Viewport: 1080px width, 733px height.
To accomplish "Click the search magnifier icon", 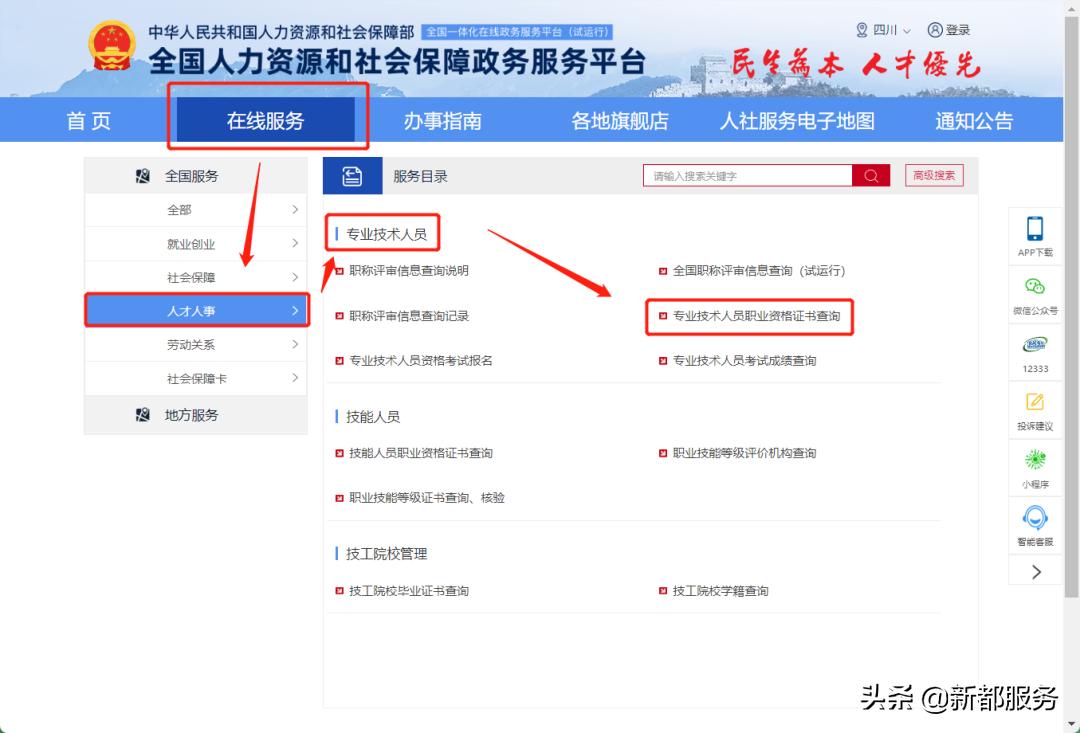I will (x=870, y=175).
